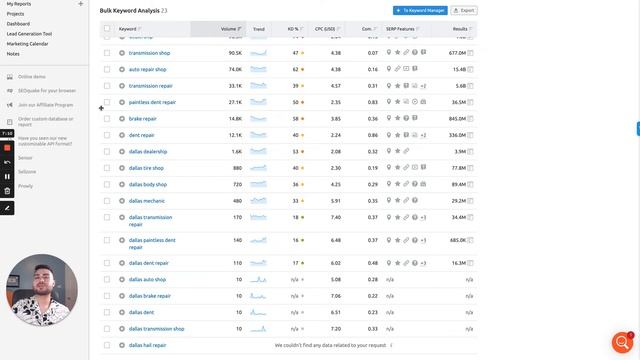Restart the recording using the undo arrow icon
Screen dimensions: 640x360
[x=7, y=162]
